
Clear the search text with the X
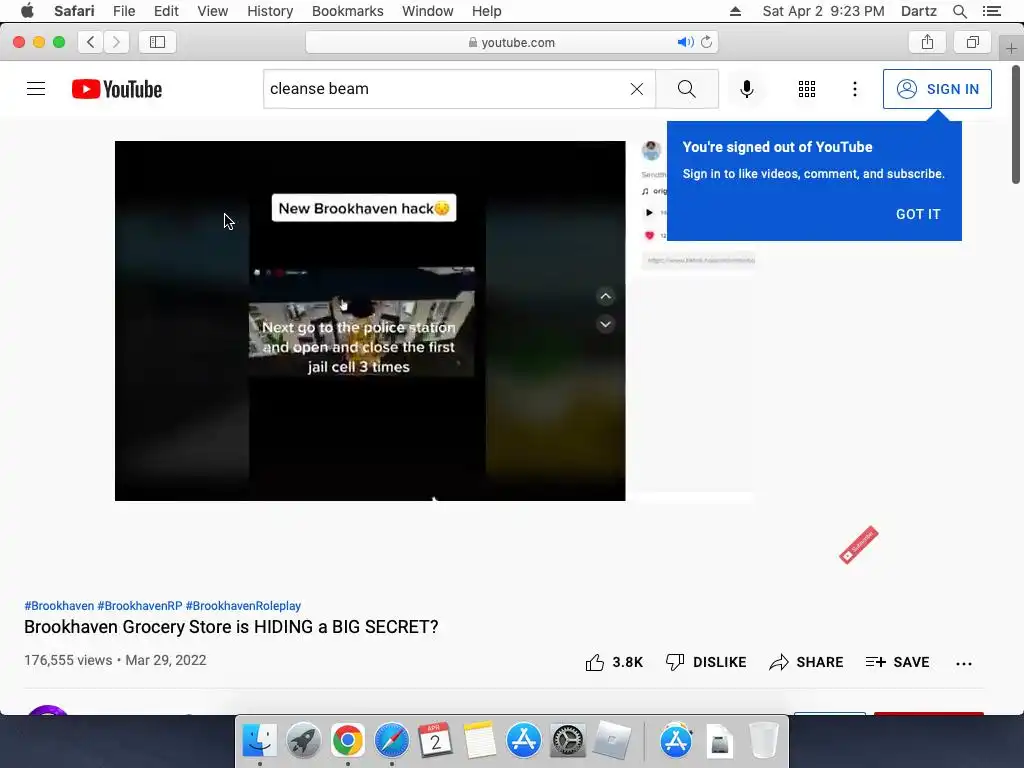(637, 89)
